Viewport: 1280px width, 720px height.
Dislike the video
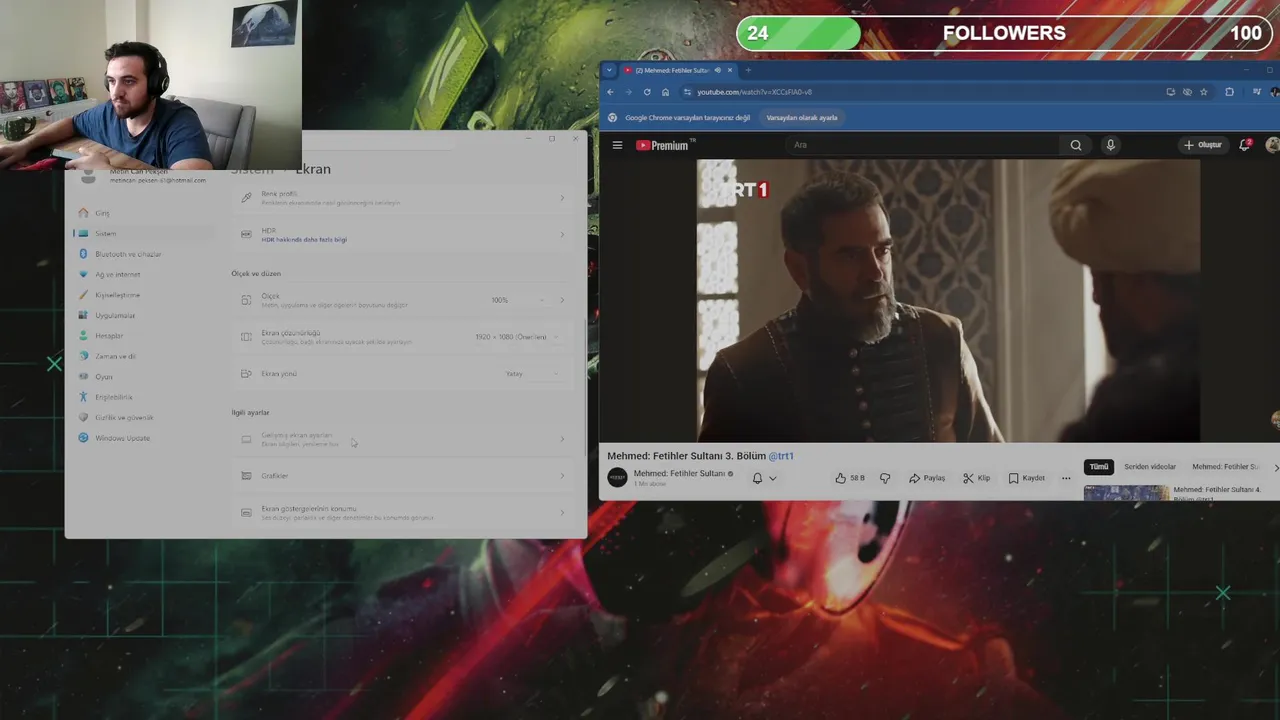click(885, 478)
